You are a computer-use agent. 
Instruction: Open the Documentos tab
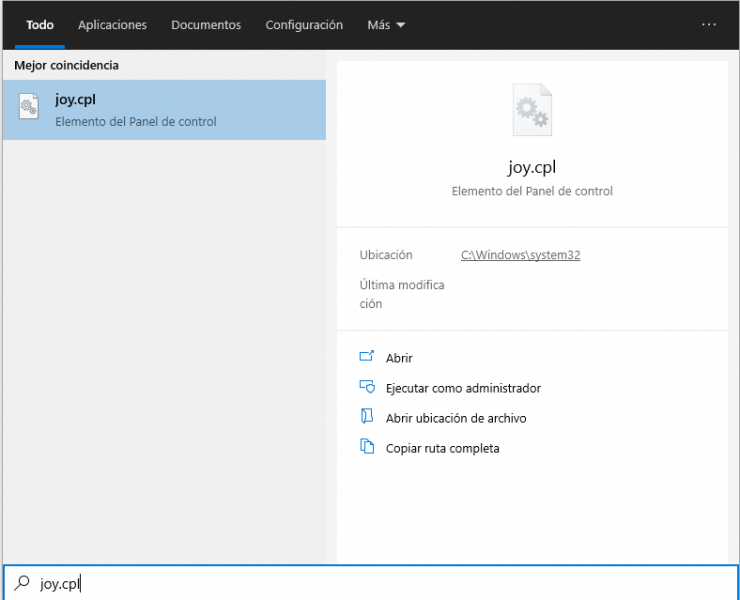[206, 25]
